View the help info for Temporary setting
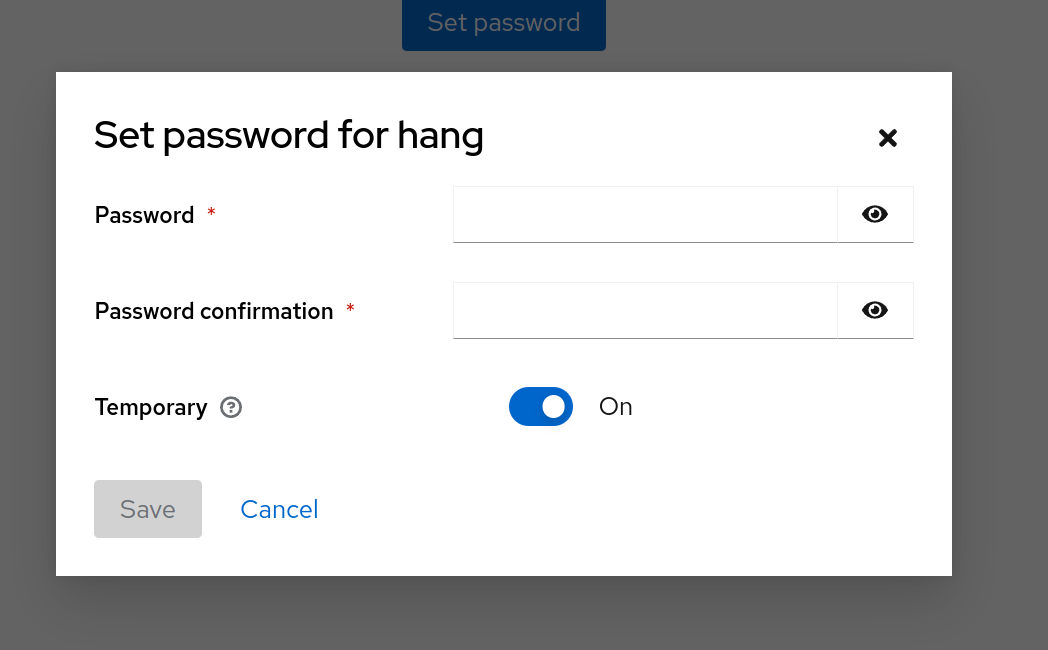 231,407
